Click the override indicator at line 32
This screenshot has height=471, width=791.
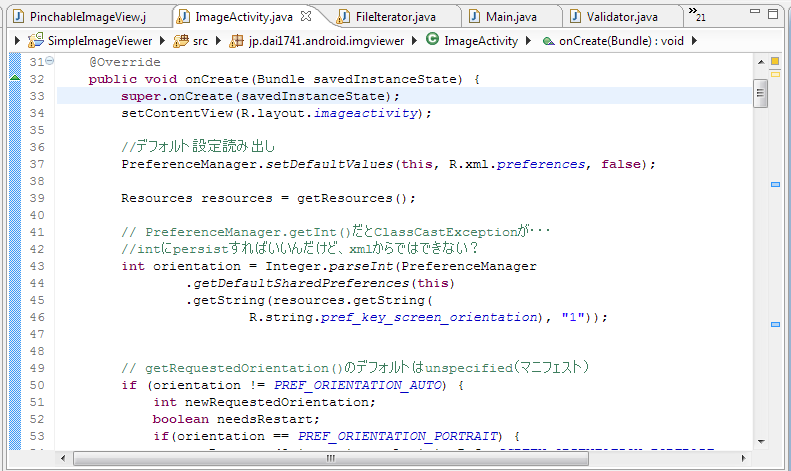pyautogui.click(x=15, y=78)
